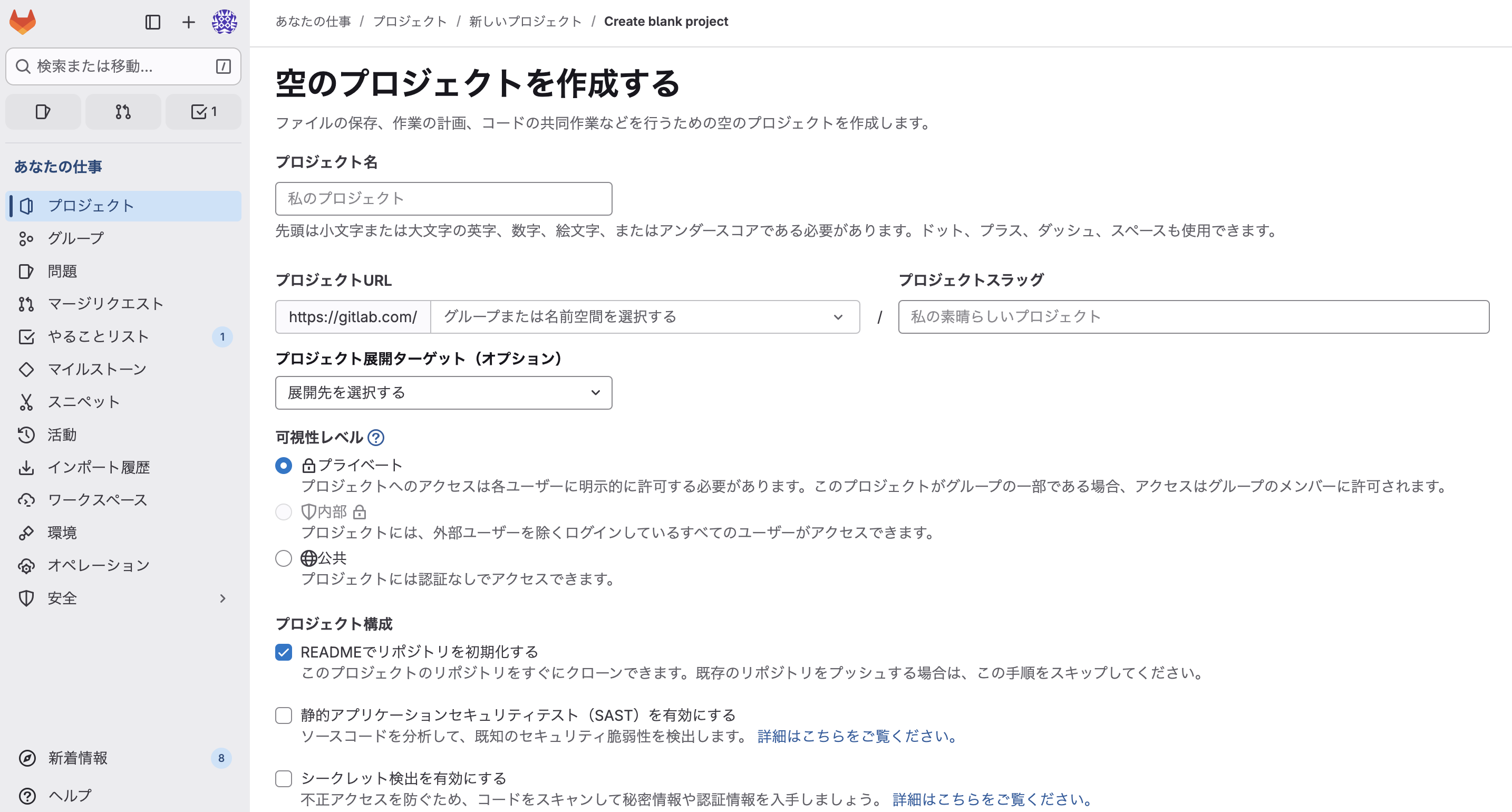Click the globe icon next to 公共
Viewport: 1512px width, 812px height.
[309, 558]
